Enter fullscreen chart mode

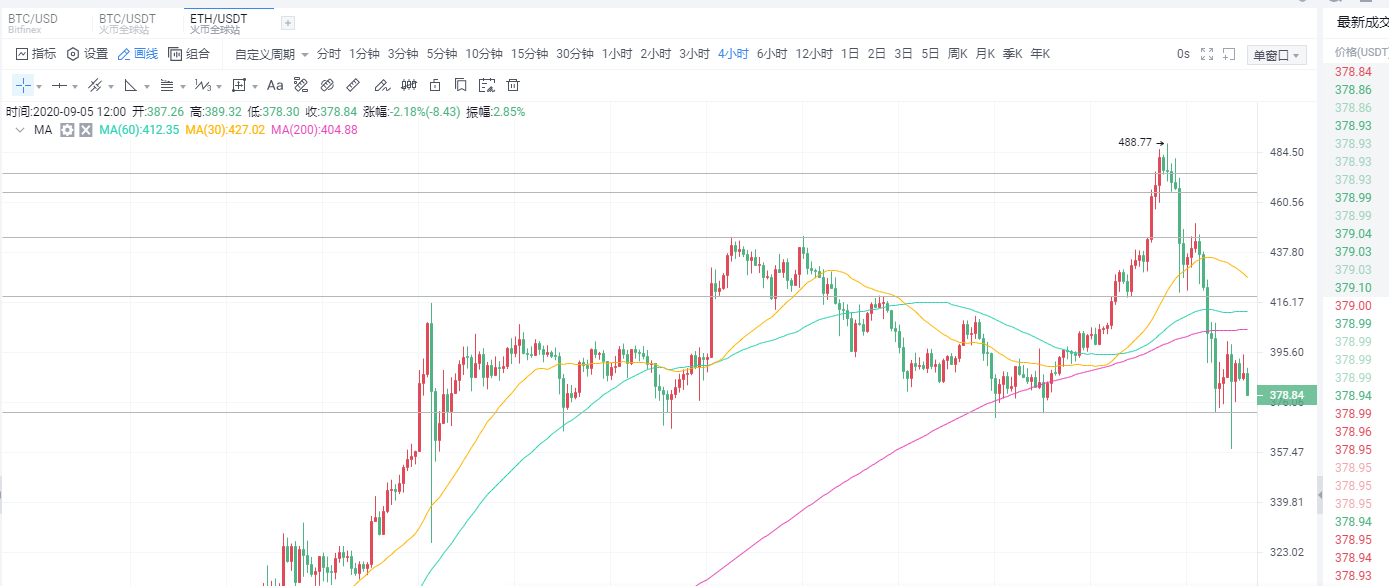coord(1207,54)
